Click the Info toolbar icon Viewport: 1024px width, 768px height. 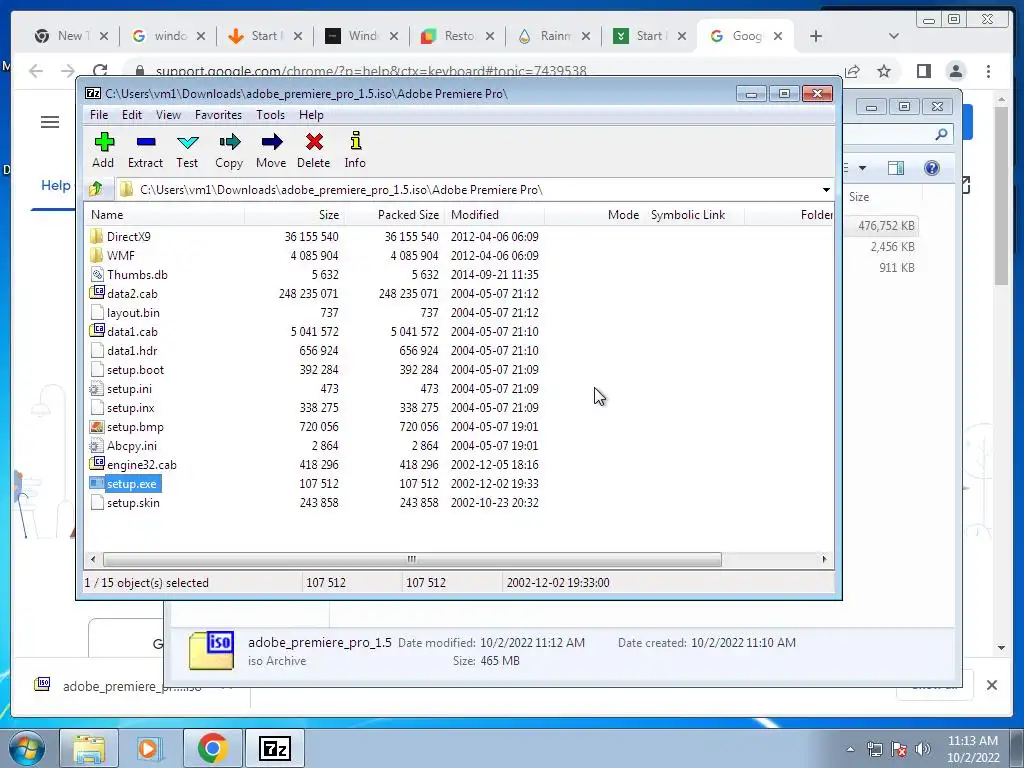click(355, 150)
